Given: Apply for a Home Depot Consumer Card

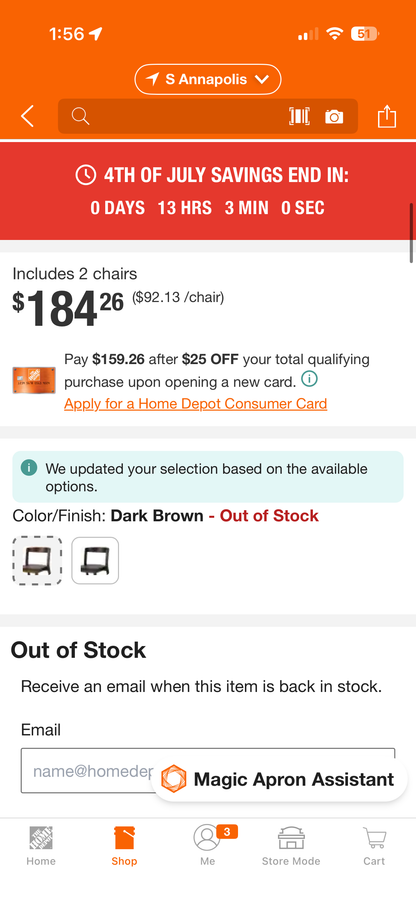Looking at the screenshot, I should (x=196, y=404).
